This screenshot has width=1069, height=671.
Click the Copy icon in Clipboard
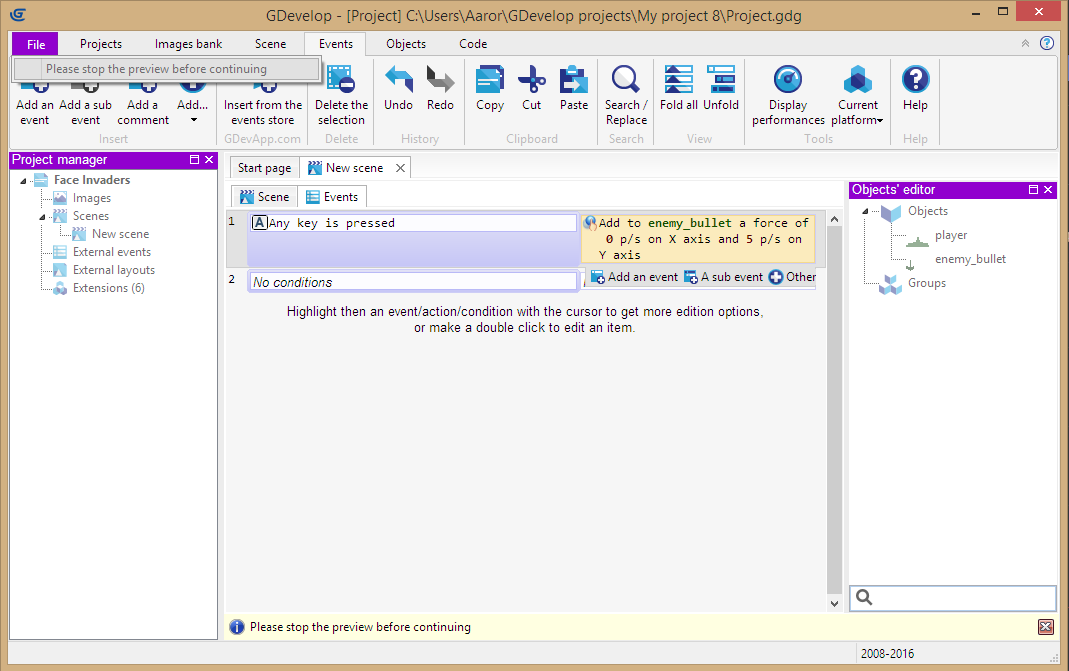[x=490, y=79]
